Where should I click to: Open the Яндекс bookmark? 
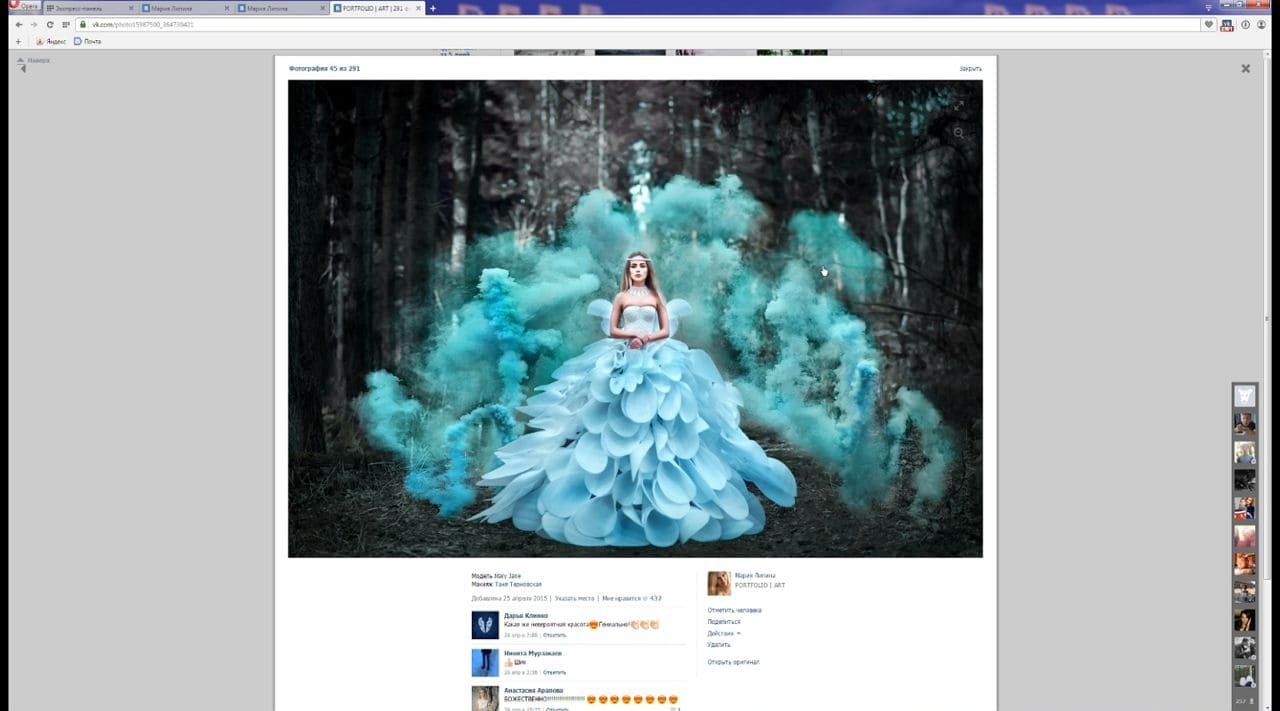point(50,41)
